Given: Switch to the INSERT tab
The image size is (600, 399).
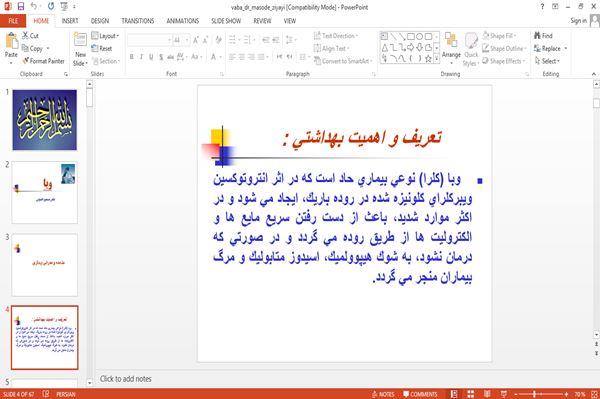Looking at the screenshot, I should tap(70, 21).
